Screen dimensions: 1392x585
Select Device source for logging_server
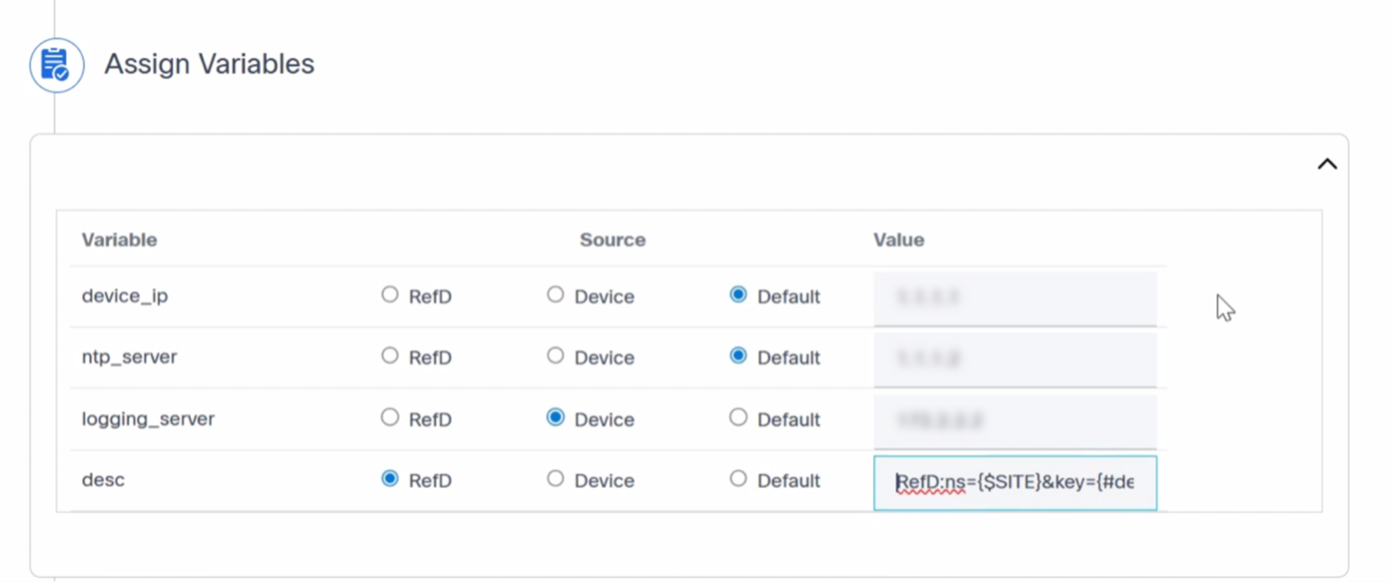pos(555,417)
